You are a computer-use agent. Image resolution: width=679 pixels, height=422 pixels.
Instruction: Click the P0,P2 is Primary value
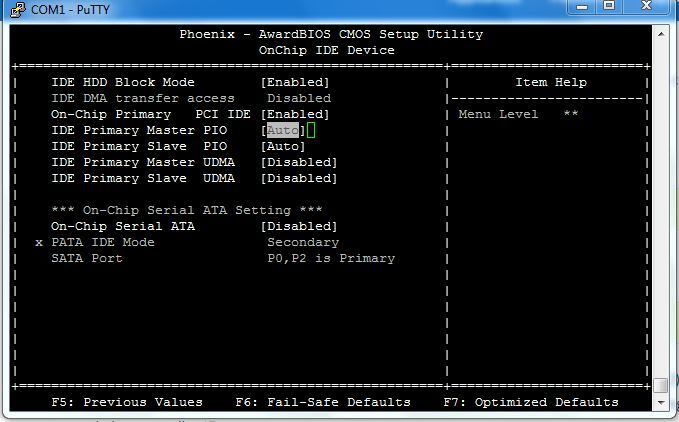[x=331, y=259]
